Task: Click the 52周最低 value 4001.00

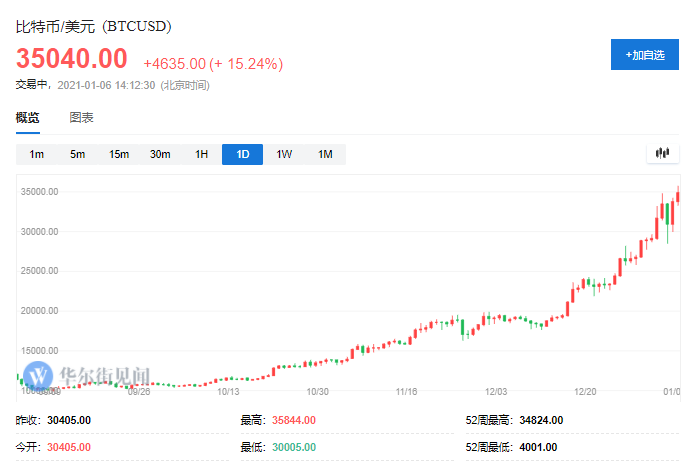Action: [x=538, y=447]
